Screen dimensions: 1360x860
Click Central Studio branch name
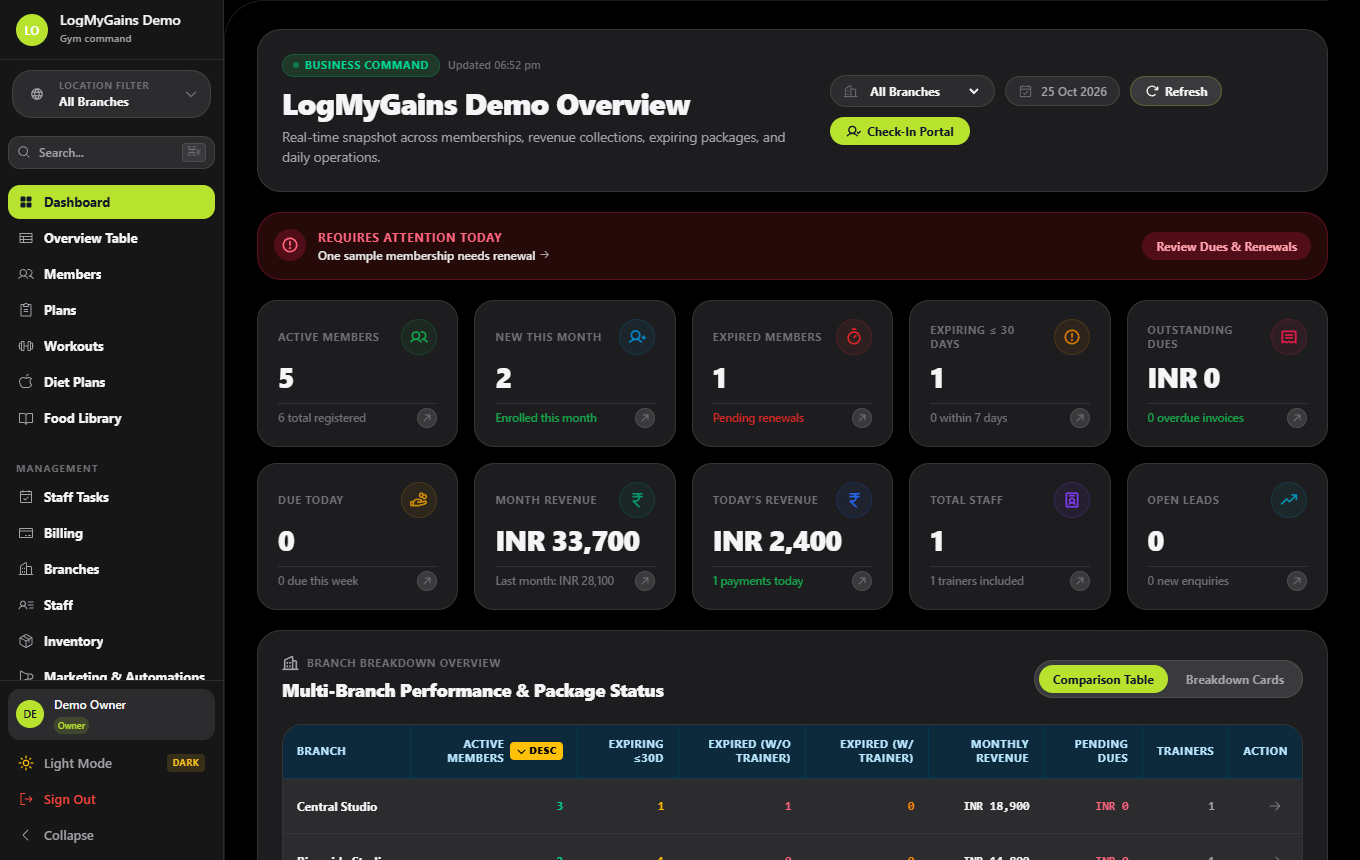337,806
